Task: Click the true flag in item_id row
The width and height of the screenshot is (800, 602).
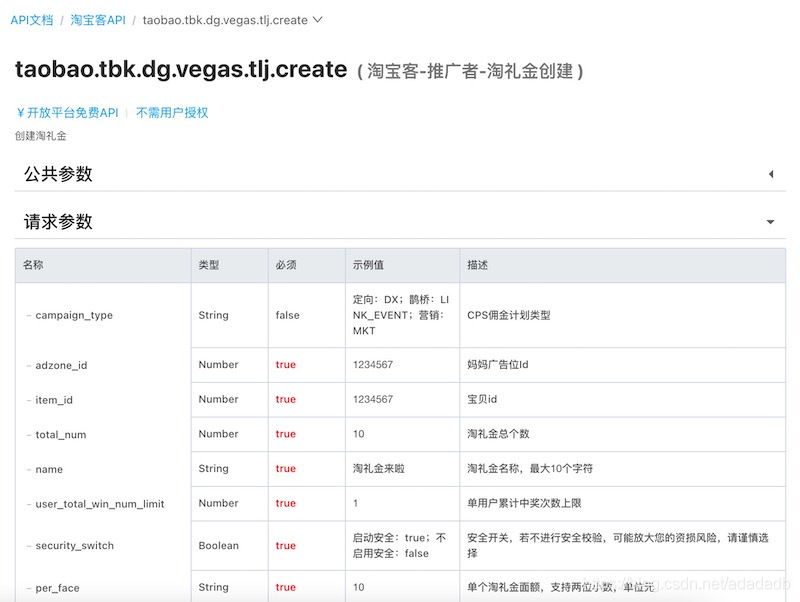Action: pos(286,399)
